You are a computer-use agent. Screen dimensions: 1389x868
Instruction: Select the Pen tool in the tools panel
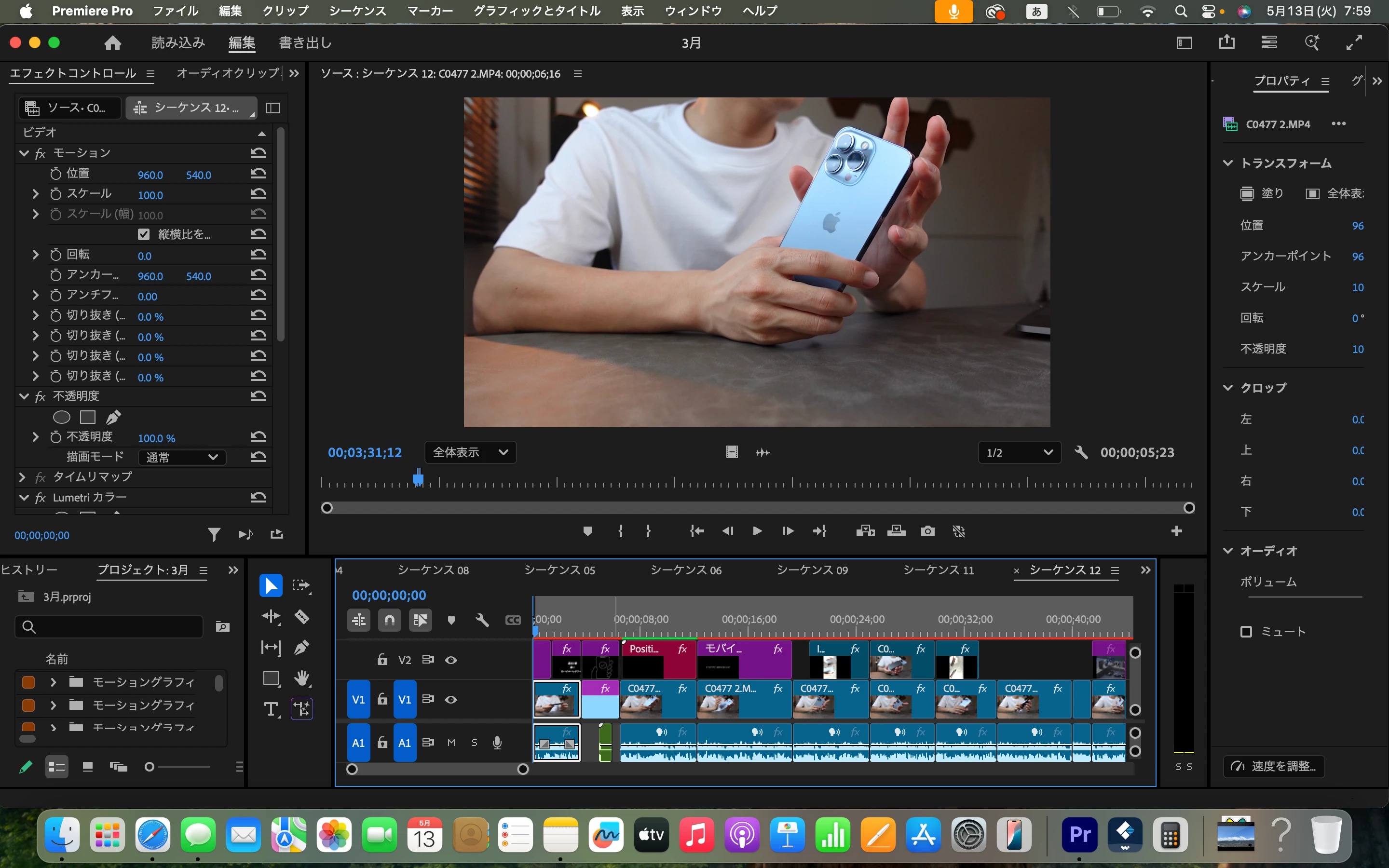point(302,648)
